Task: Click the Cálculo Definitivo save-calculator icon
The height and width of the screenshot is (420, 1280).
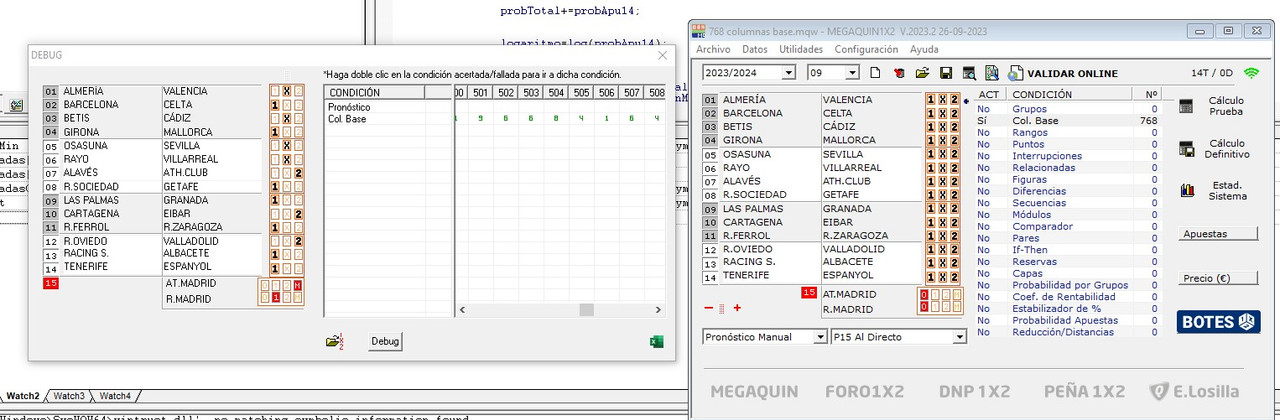Action: [1187, 149]
